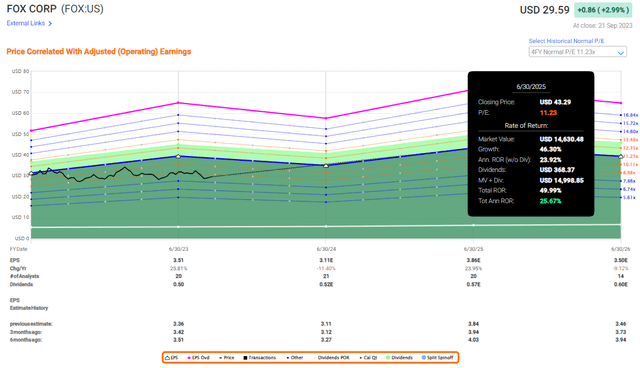Click the 6/30/26 EPS triangle marker
This screenshot has height=368, width=640.
(621, 156)
